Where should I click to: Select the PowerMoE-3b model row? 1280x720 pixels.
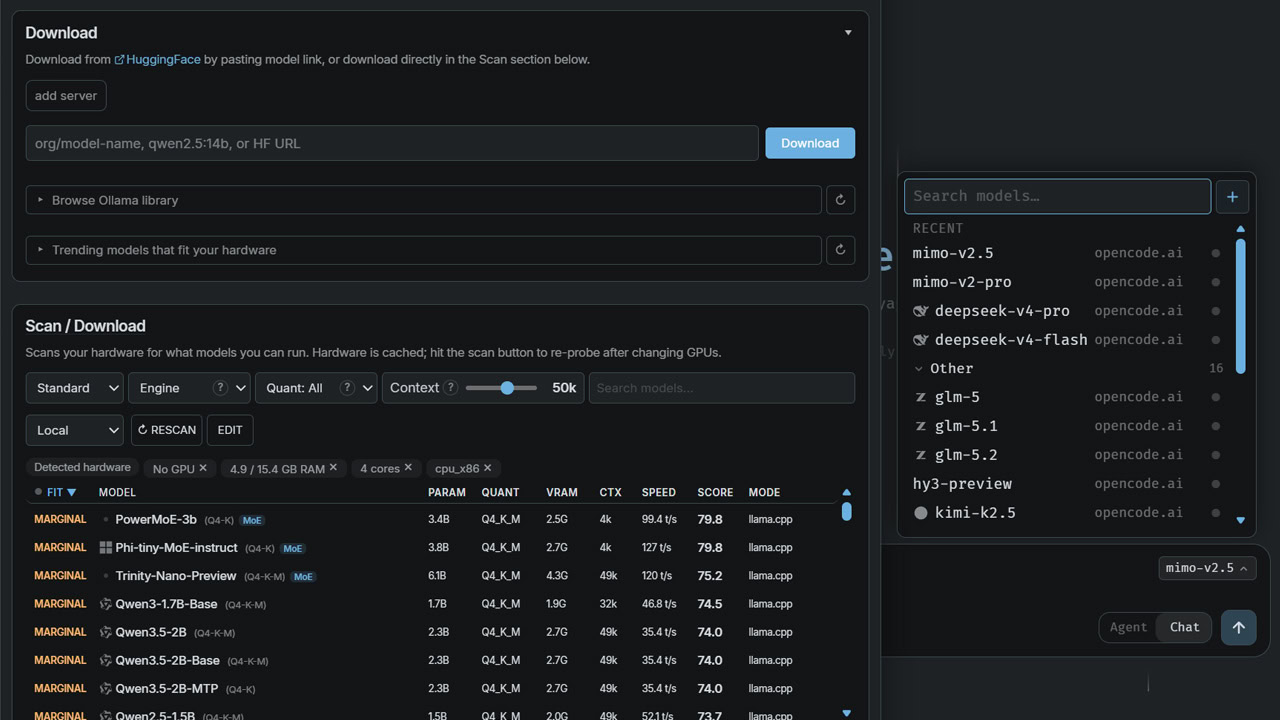(433, 520)
